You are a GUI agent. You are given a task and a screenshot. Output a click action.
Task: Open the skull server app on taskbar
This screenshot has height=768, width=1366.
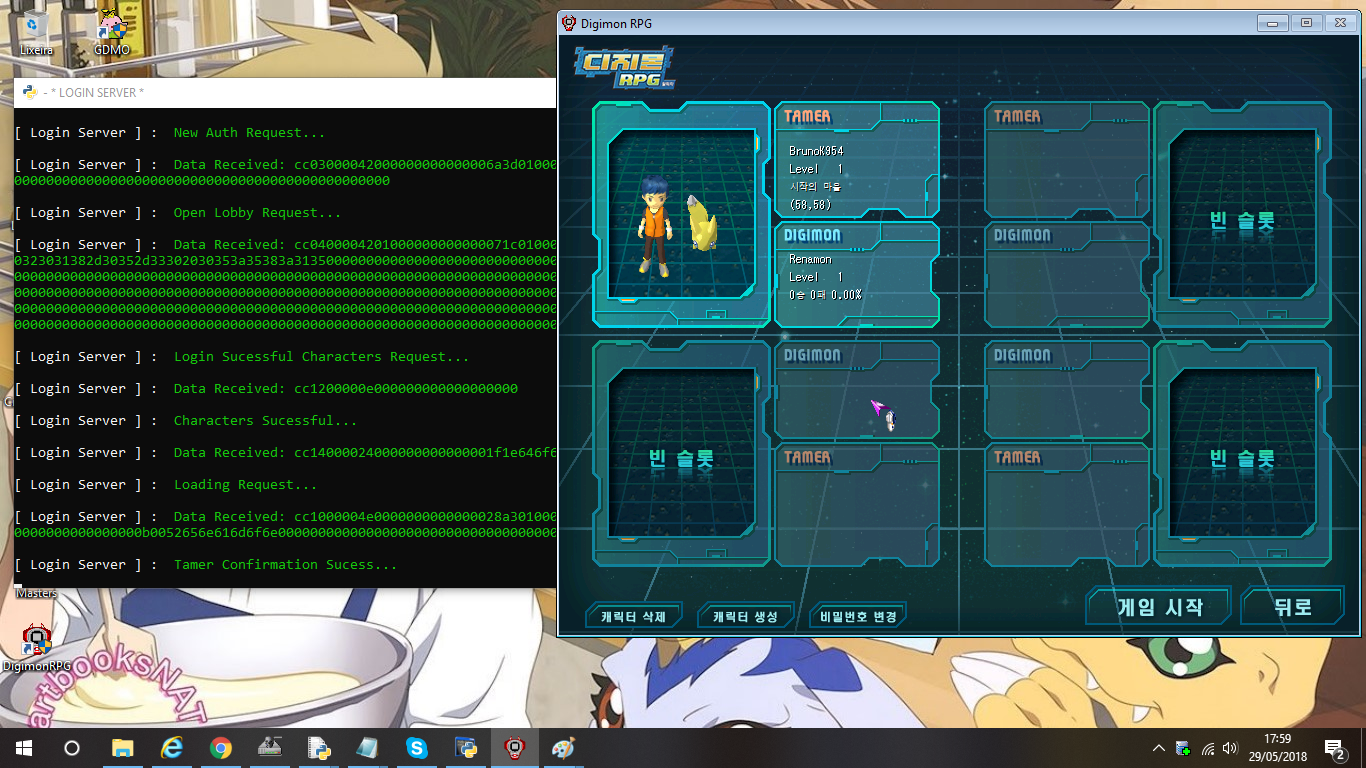tap(270, 748)
